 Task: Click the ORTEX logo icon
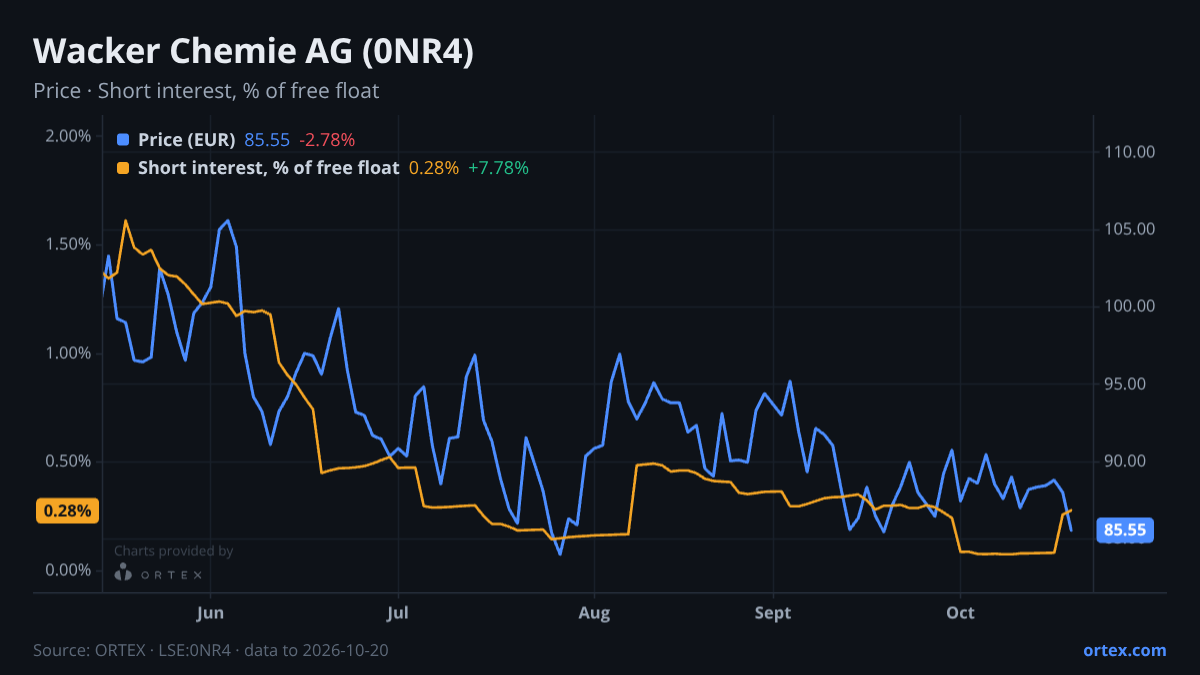point(123,573)
